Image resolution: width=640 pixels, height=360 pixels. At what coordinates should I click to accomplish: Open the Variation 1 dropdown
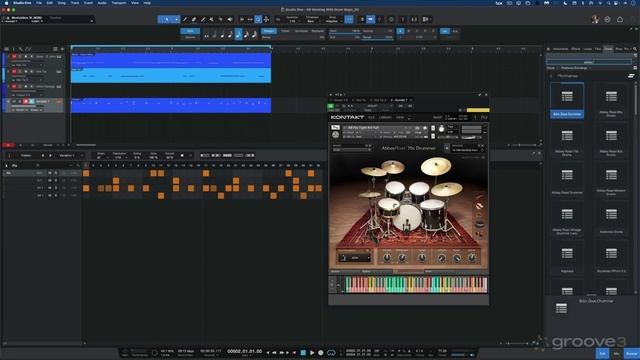coord(71,156)
